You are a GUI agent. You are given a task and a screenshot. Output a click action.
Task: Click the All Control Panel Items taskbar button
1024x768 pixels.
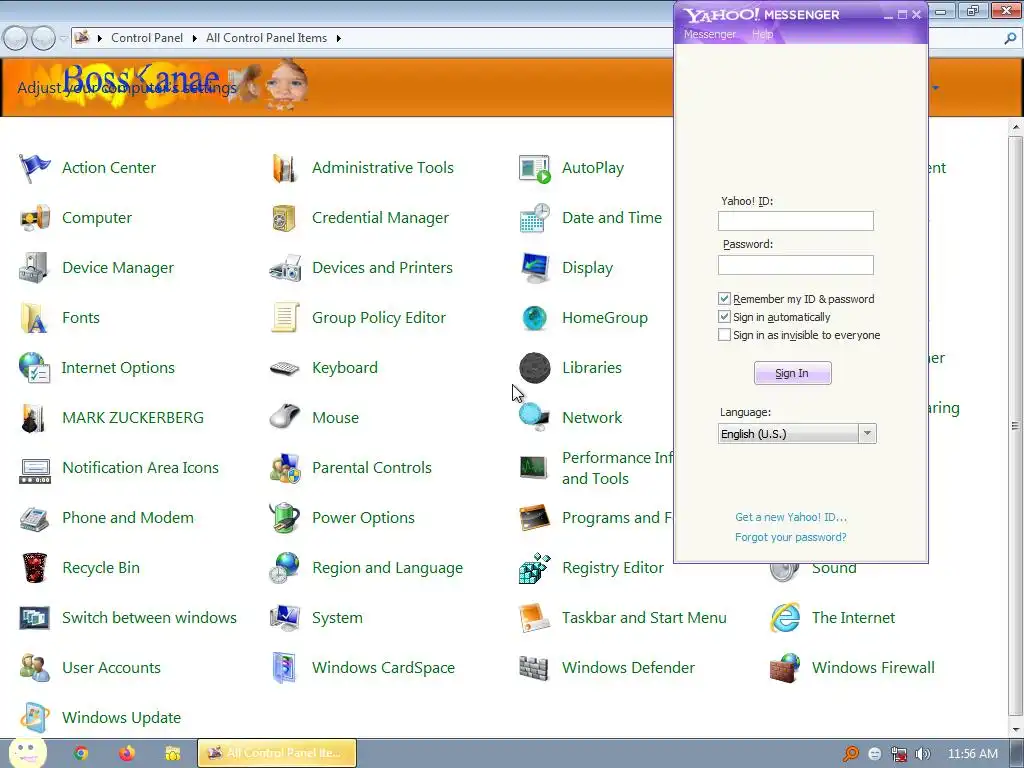(x=277, y=753)
